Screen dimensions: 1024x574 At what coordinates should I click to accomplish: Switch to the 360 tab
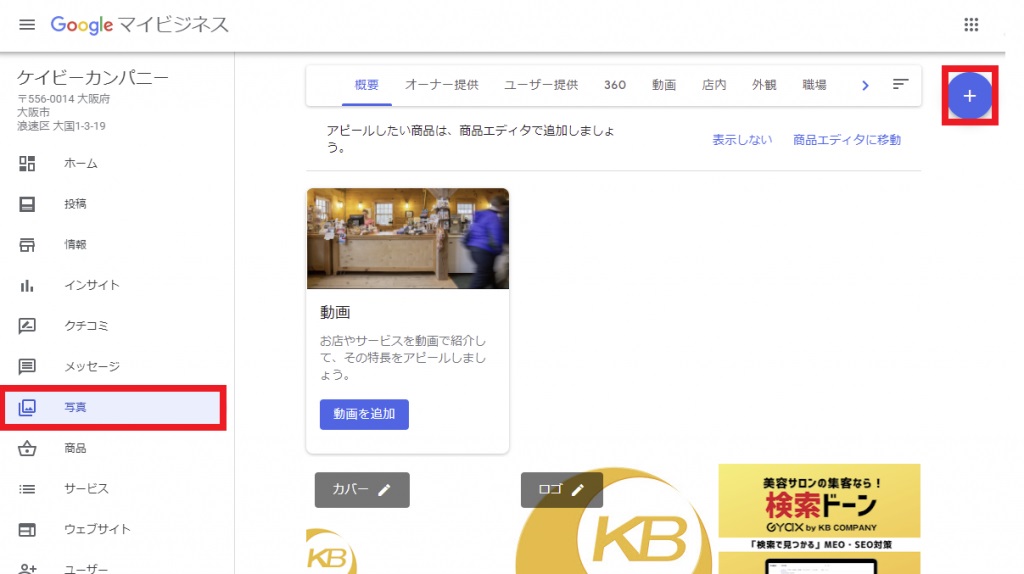[615, 85]
